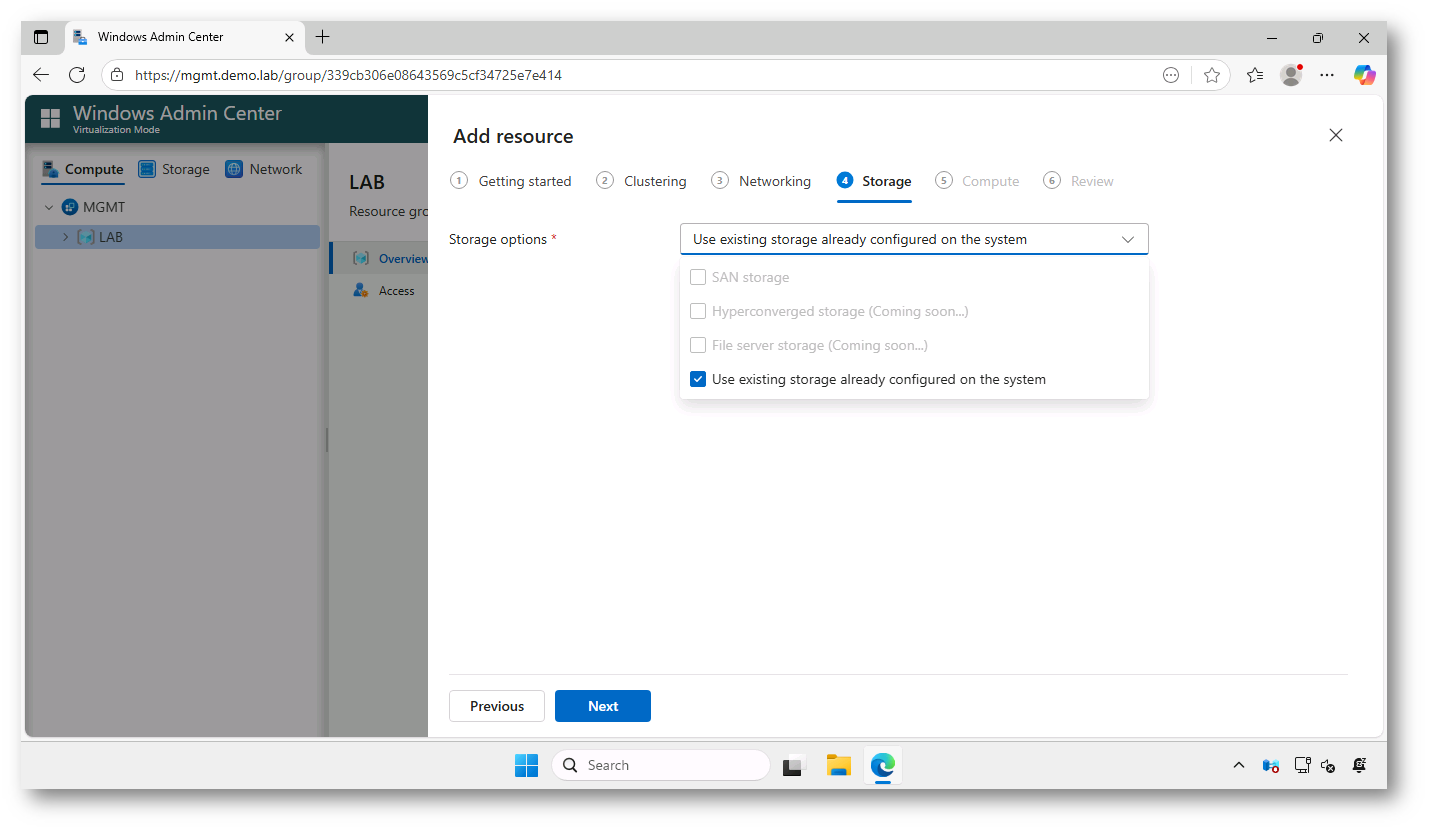Close the Add resource panel
Image resolution: width=1429 pixels, height=831 pixels.
[x=1335, y=135]
